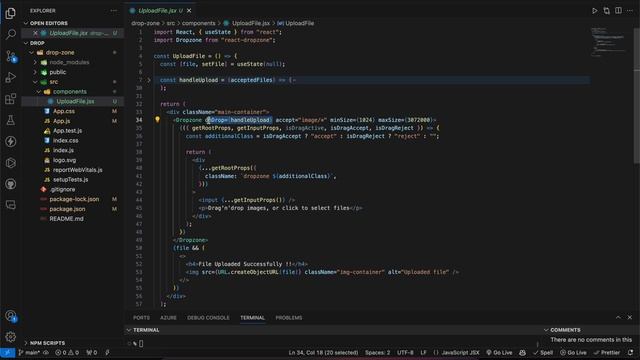Image resolution: width=640 pixels, height=360 pixels.
Task: Switch to the Debug Console tab
Action: coord(208,318)
